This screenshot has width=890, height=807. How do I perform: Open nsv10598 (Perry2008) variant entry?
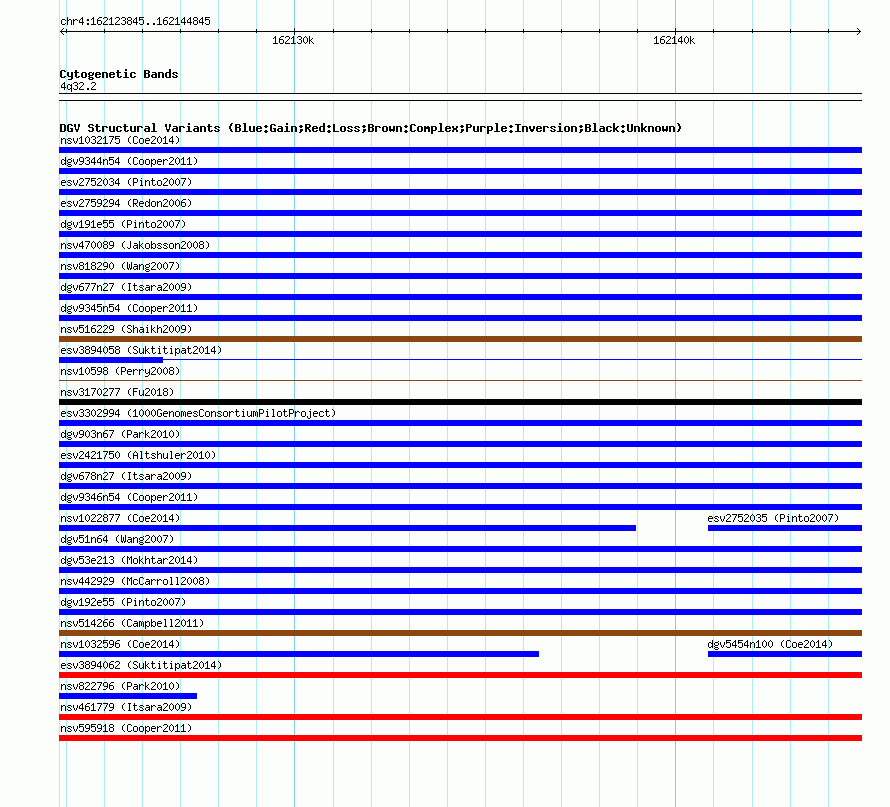(120, 371)
